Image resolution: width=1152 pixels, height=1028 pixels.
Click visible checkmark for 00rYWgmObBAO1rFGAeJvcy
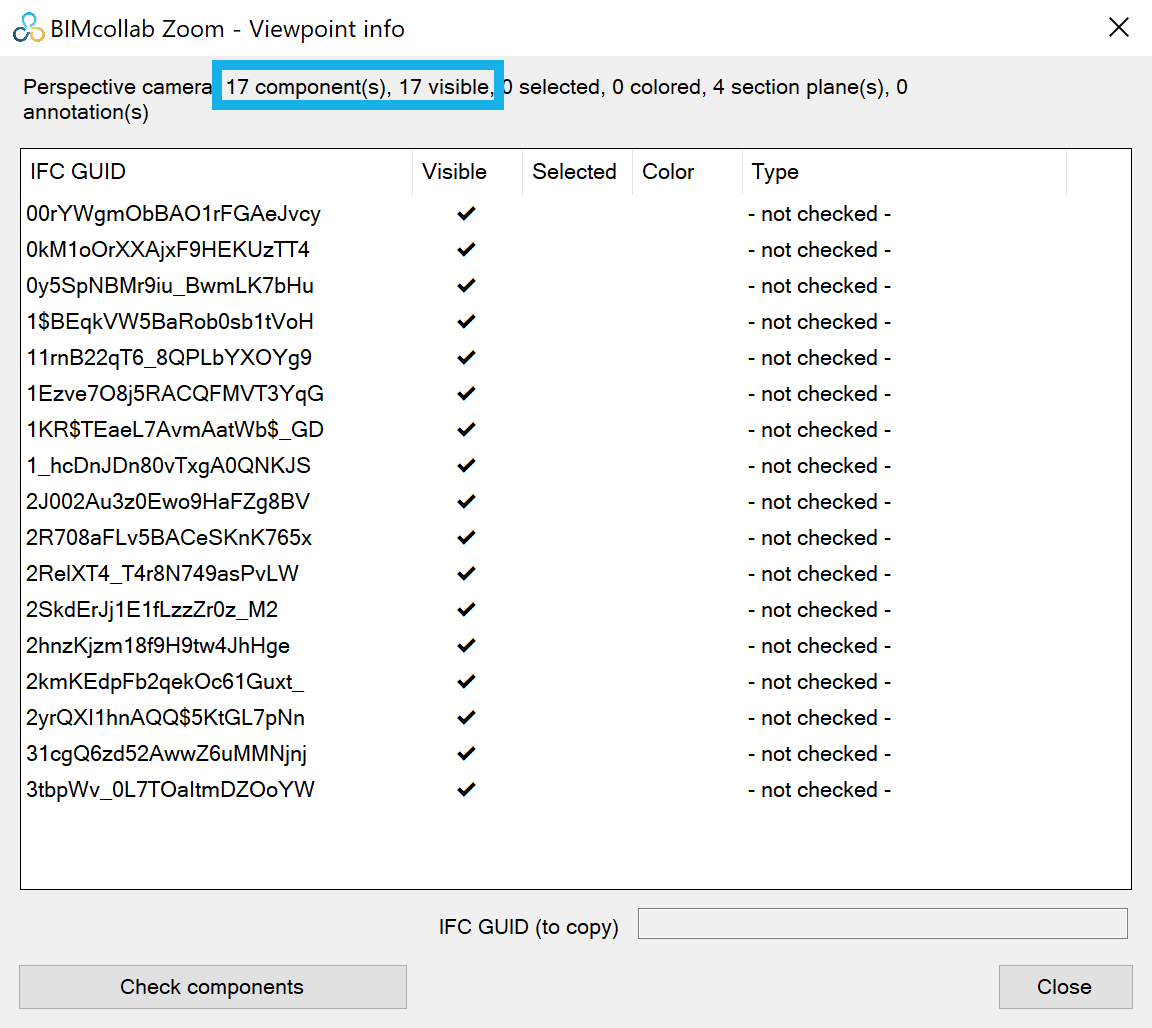click(467, 214)
